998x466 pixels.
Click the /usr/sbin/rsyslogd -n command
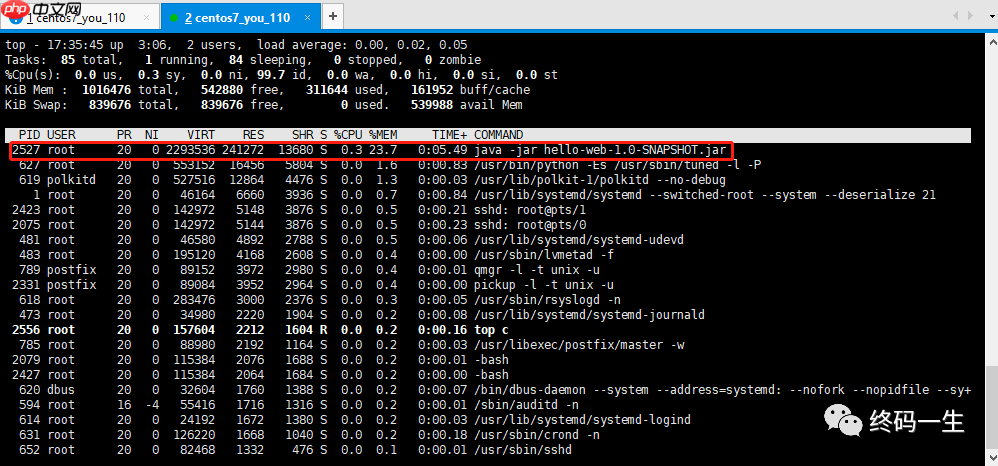[549, 300]
